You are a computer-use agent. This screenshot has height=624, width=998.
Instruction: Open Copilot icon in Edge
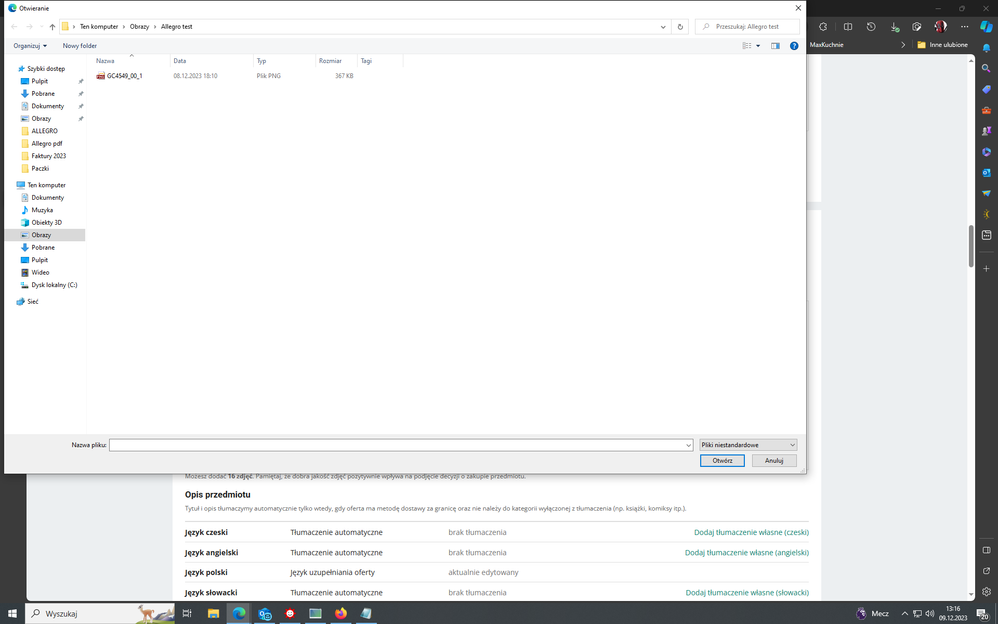tap(986, 27)
